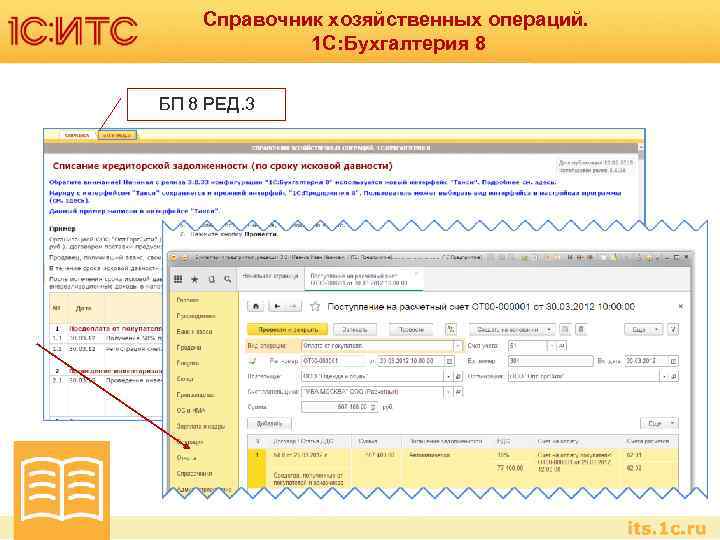
Task: Click the 'Счет на оплату' column header
Action: (x=558, y=441)
